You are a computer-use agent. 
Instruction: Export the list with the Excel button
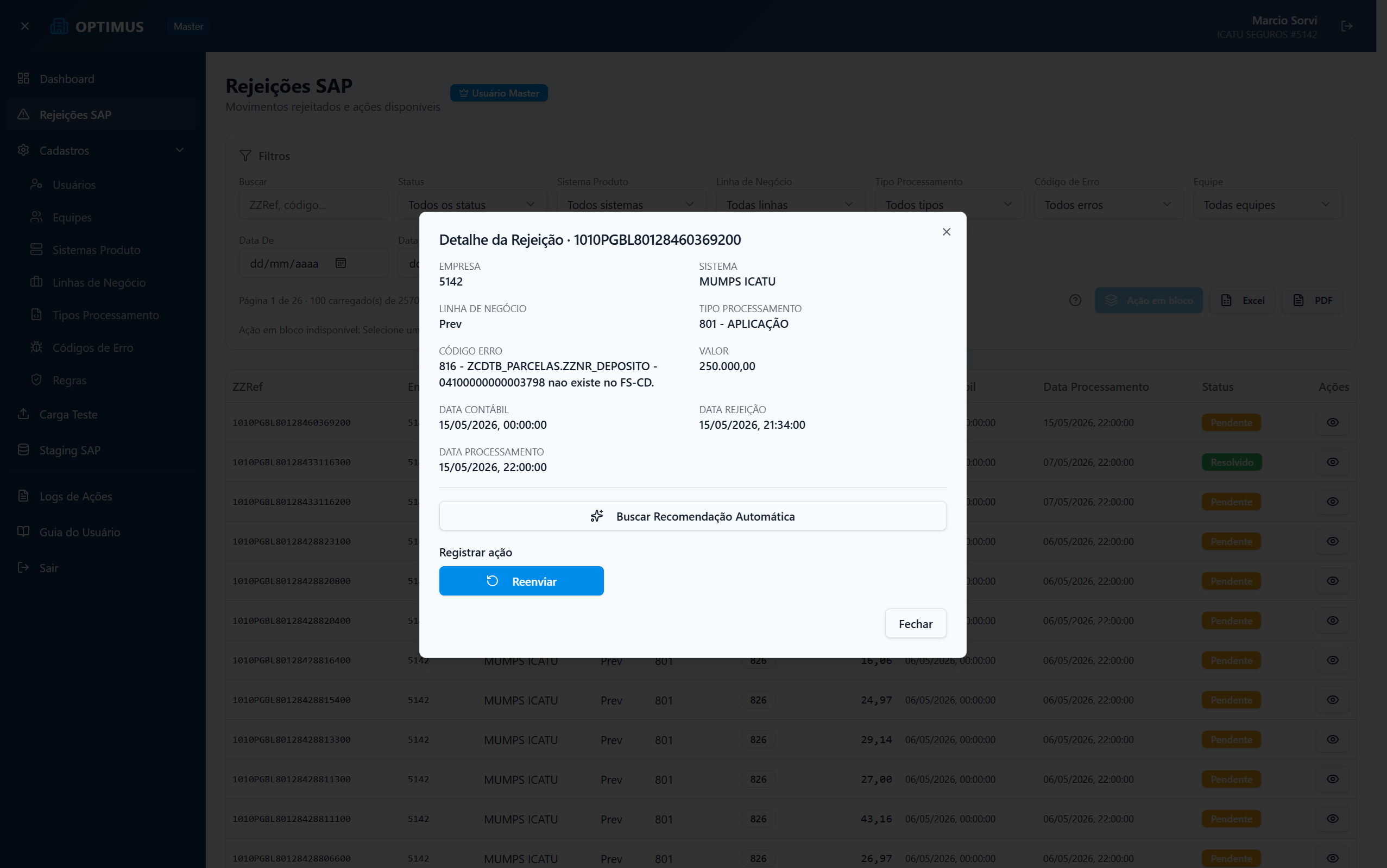coord(1242,300)
